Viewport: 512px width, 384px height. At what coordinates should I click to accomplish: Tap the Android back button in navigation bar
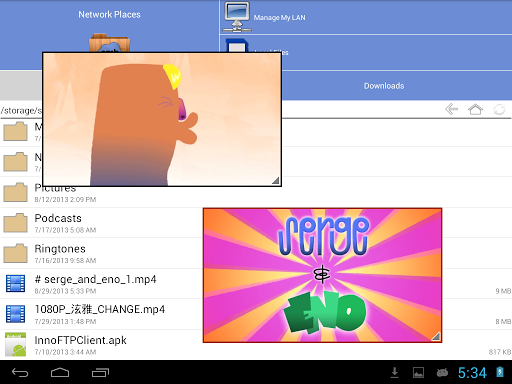pyautogui.click(x=20, y=372)
